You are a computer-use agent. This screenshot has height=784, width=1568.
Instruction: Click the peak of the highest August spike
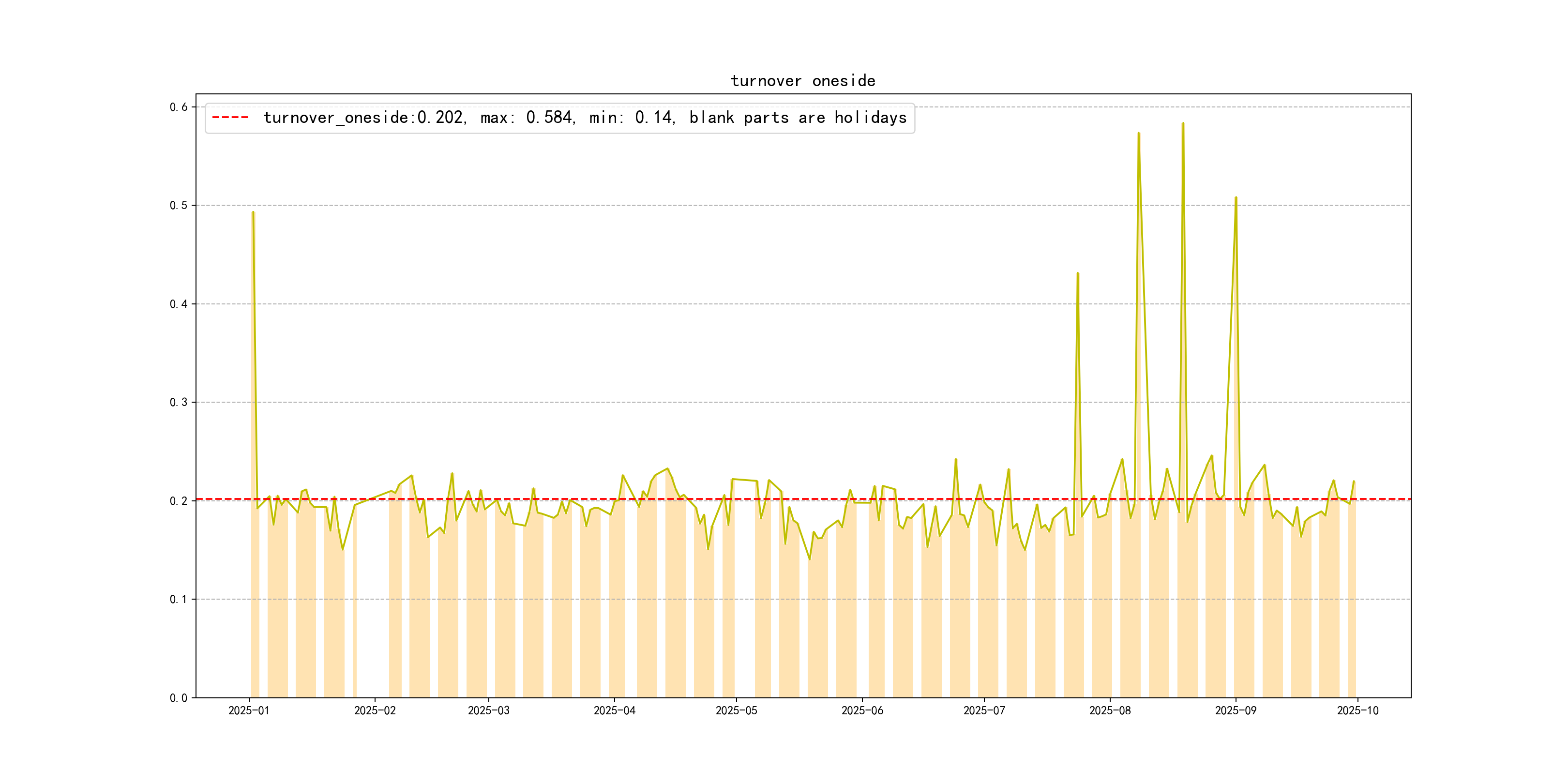(x=1183, y=123)
